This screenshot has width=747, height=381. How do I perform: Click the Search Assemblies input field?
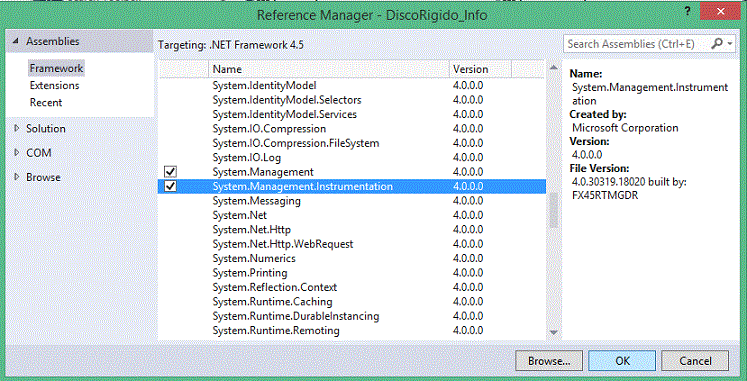pyautogui.click(x=636, y=44)
